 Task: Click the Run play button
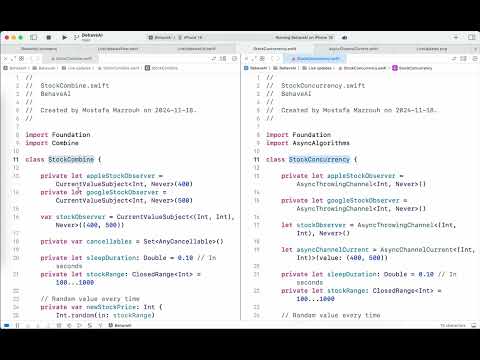pos(65,37)
